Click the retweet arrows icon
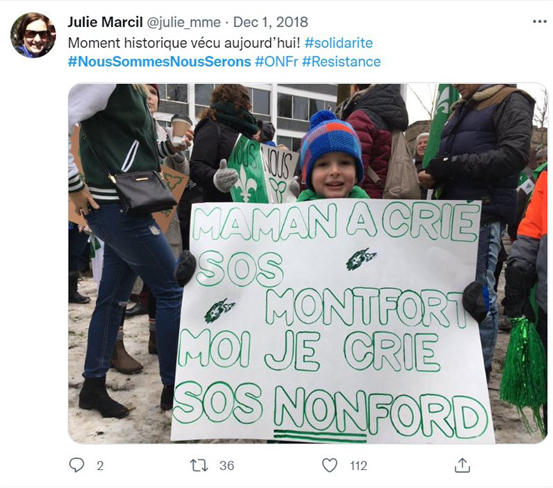 [199, 465]
